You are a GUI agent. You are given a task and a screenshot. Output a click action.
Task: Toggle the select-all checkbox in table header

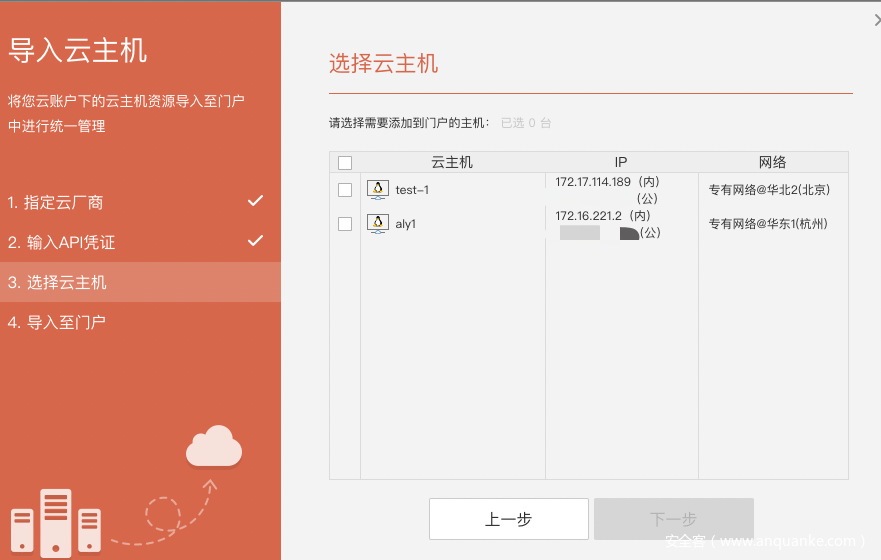[x=345, y=162]
